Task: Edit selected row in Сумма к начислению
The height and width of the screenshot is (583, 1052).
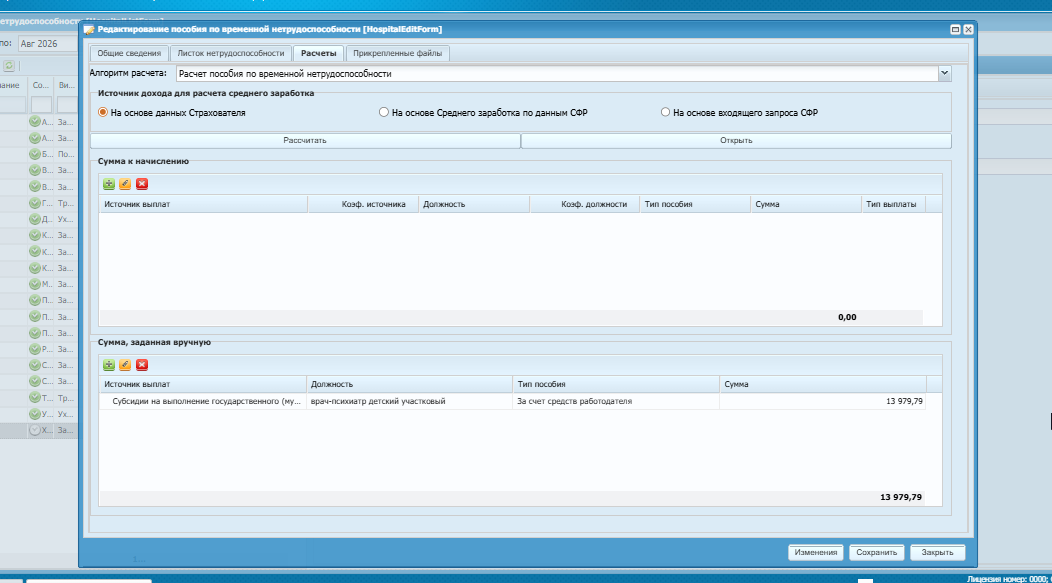Action: pos(125,184)
